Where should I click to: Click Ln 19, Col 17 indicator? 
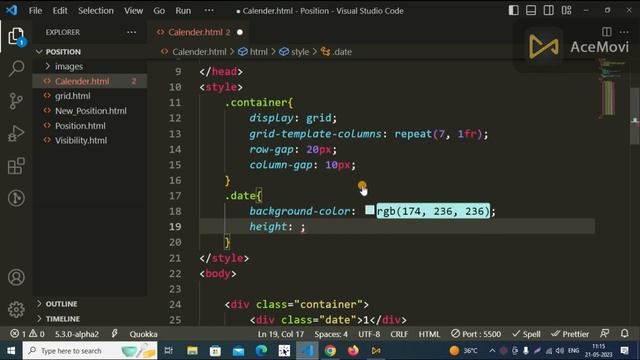click(x=281, y=334)
